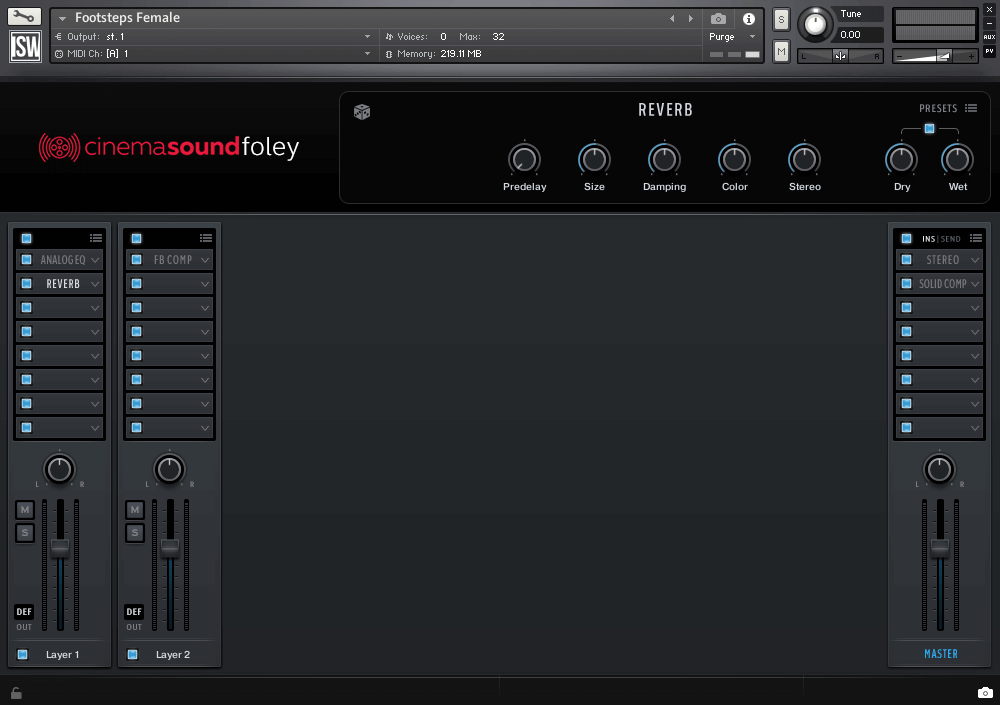Image resolution: width=1000 pixels, height=705 pixels.
Task: Go to previous instrument arrow
Action: [x=672, y=19]
